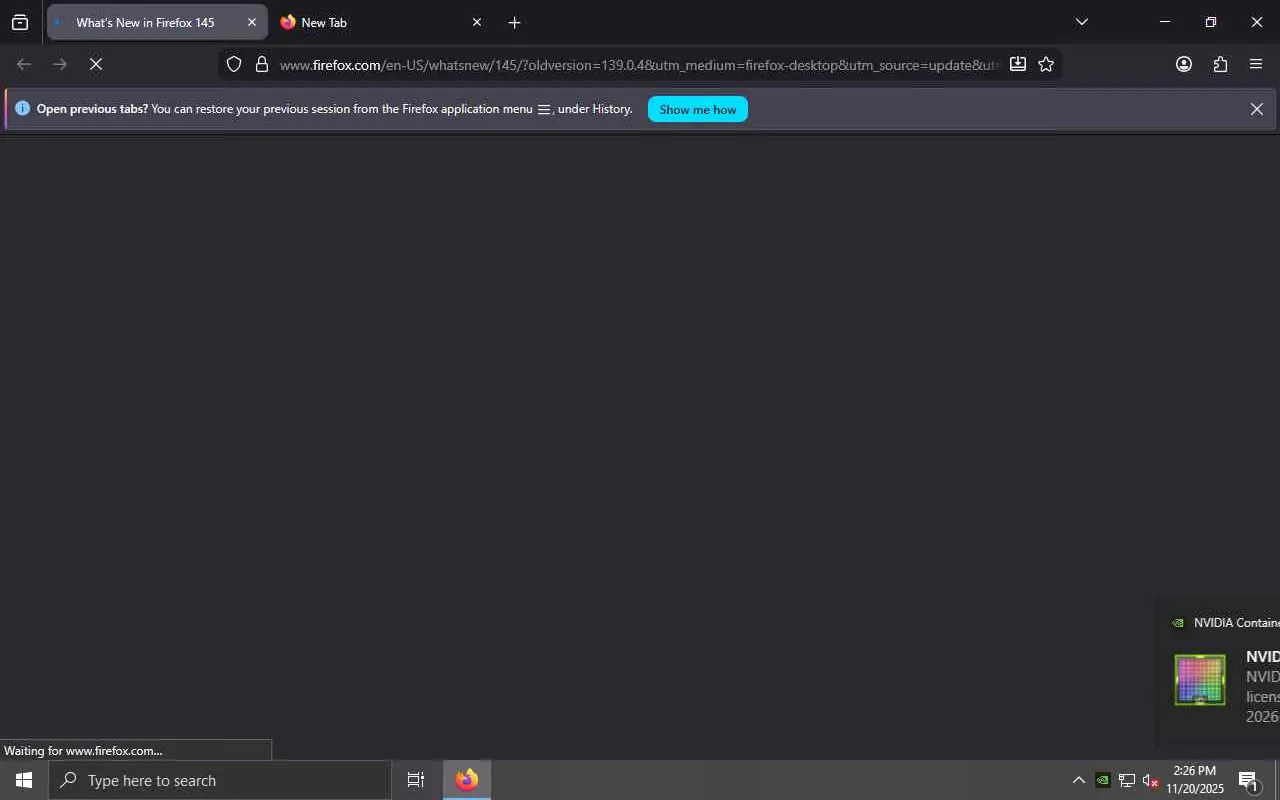Click the NVIDIA notification thumbnail image

coord(1200,680)
